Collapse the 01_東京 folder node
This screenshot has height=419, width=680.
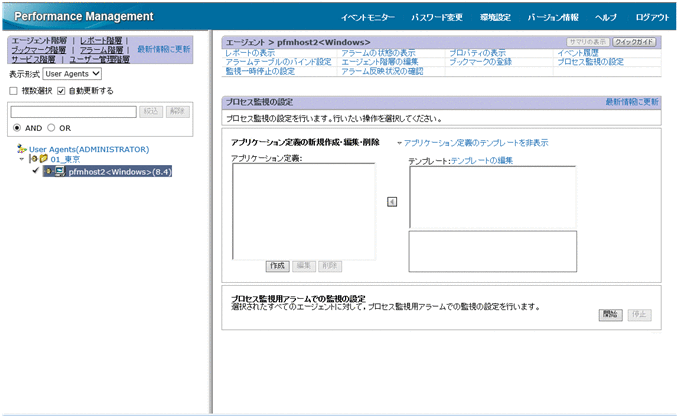pos(22,159)
